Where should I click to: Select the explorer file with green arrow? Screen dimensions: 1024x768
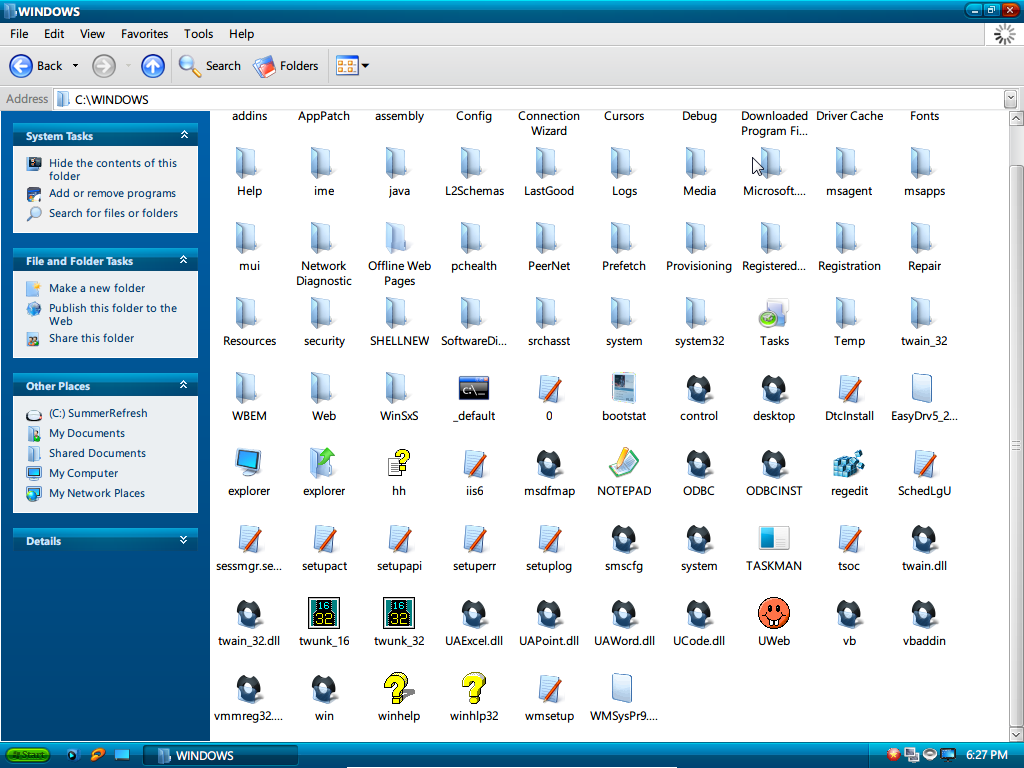pos(324,463)
